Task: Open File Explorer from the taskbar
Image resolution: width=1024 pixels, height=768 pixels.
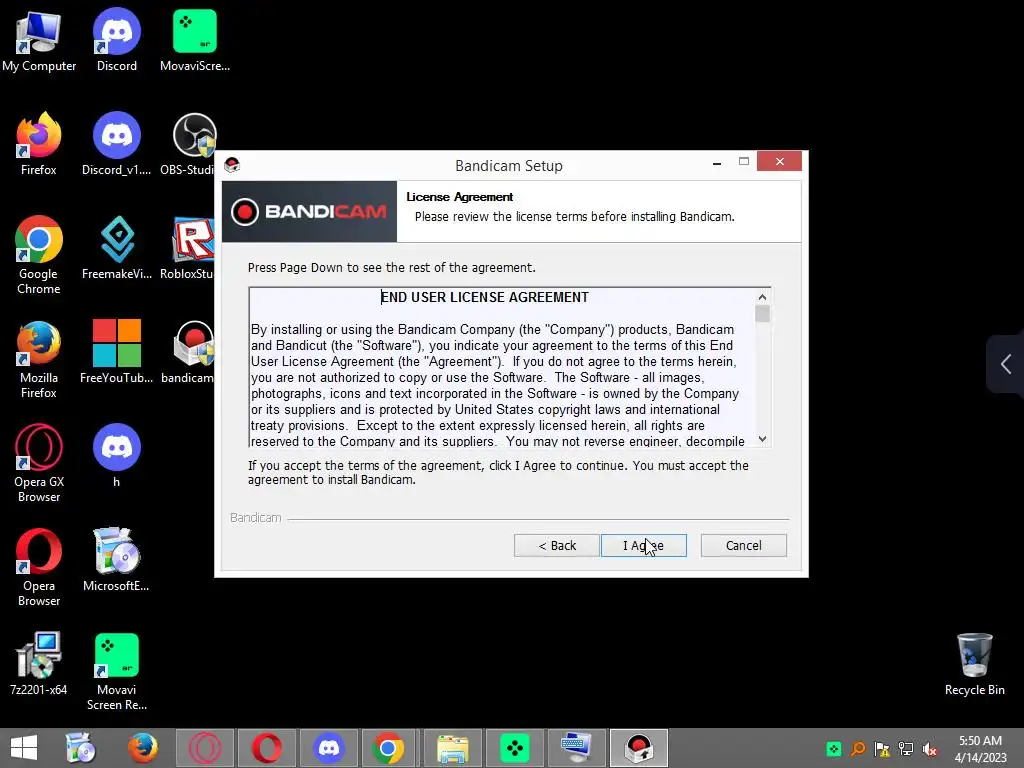Action: point(453,748)
